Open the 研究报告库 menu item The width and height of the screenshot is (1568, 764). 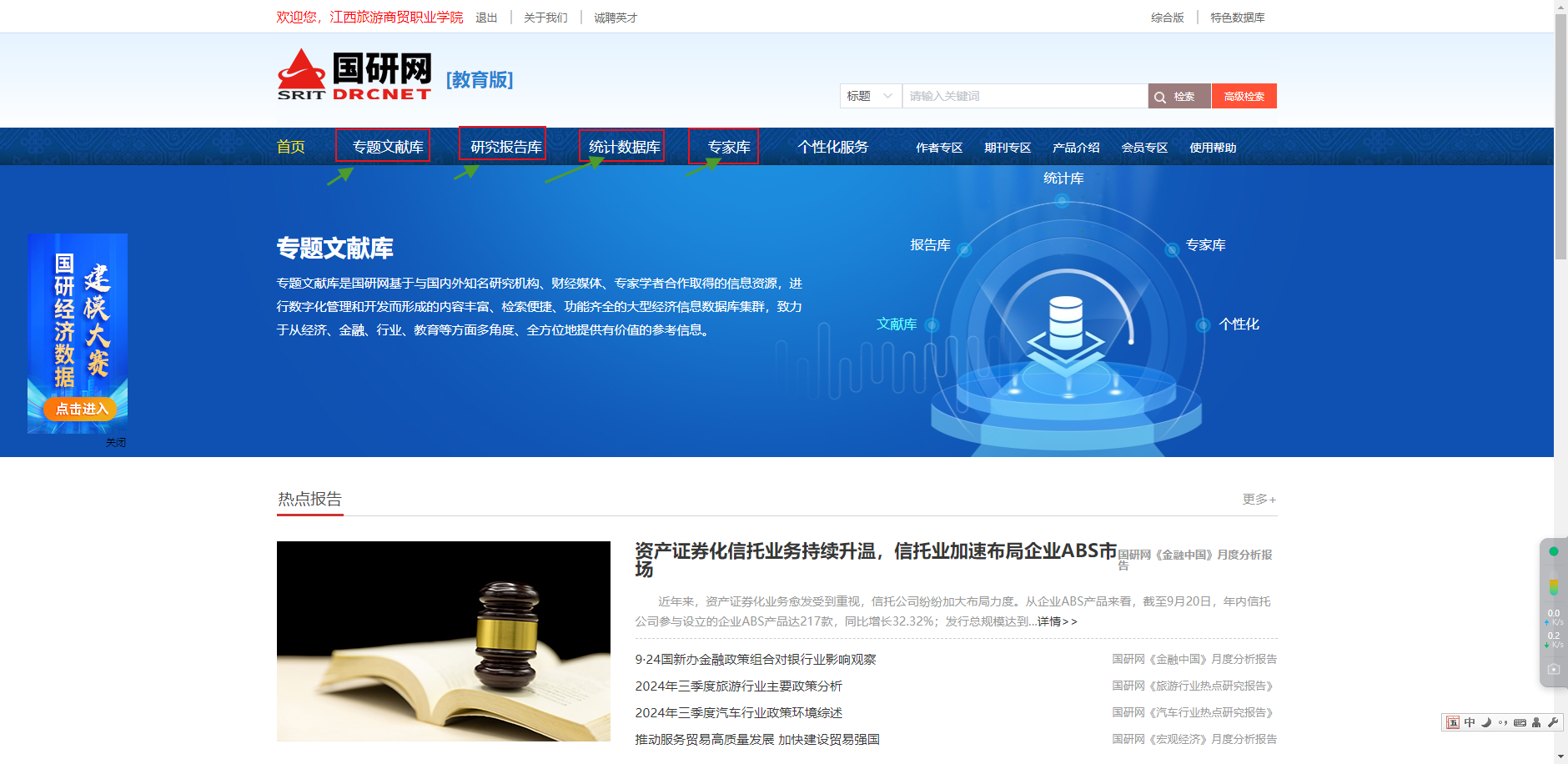tap(506, 148)
